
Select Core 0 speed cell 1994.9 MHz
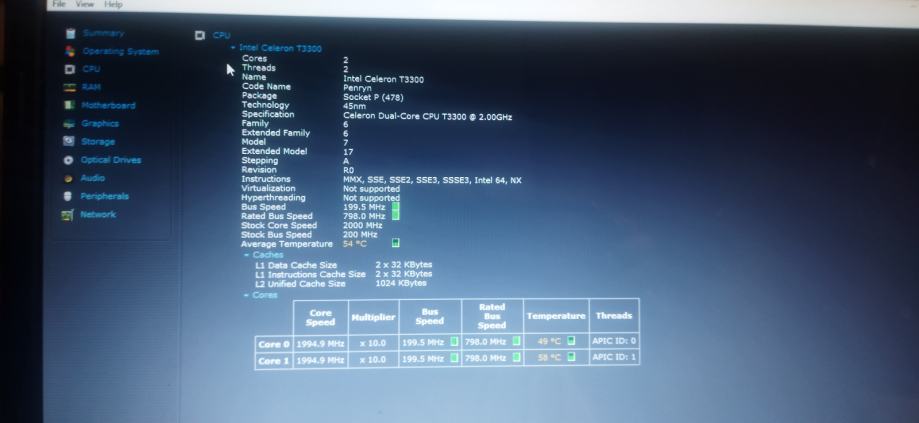point(321,343)
